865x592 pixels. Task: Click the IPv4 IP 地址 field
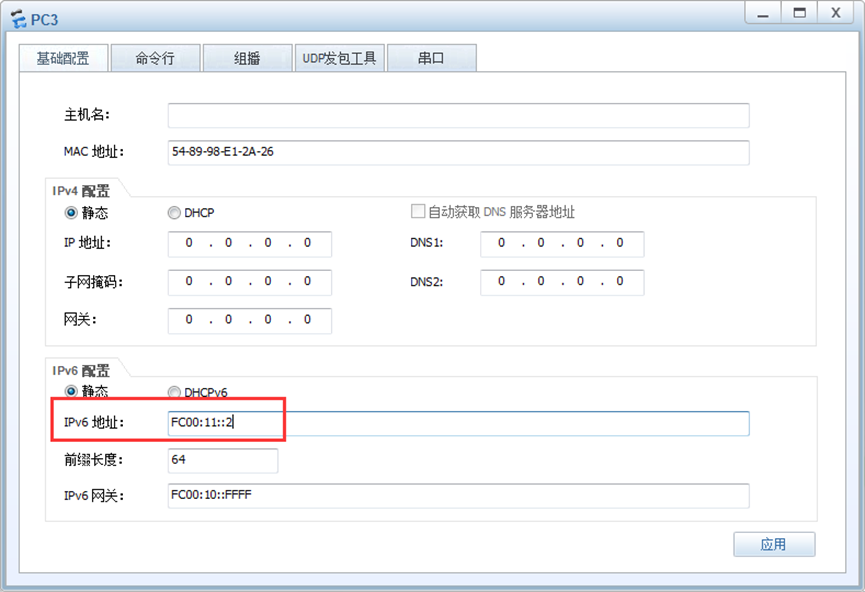coord(250,244)
